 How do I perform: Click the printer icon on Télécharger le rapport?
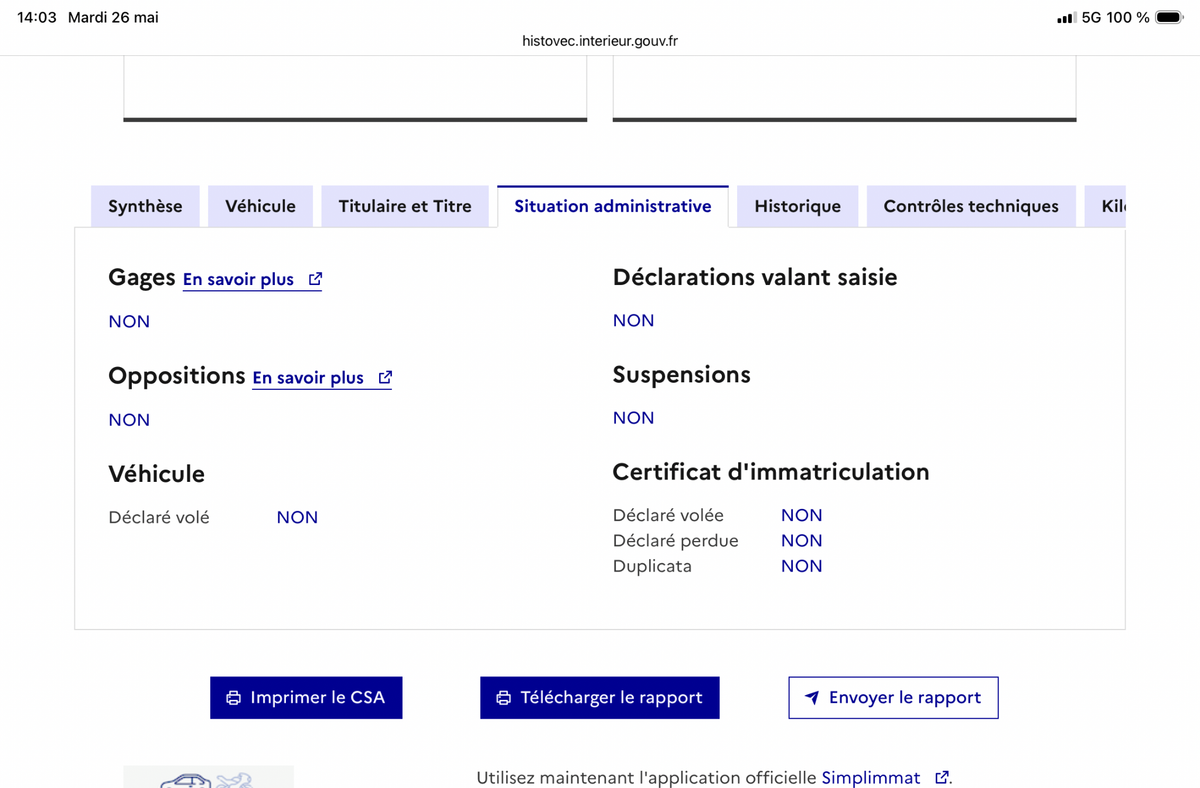click(x=504, y=698)
